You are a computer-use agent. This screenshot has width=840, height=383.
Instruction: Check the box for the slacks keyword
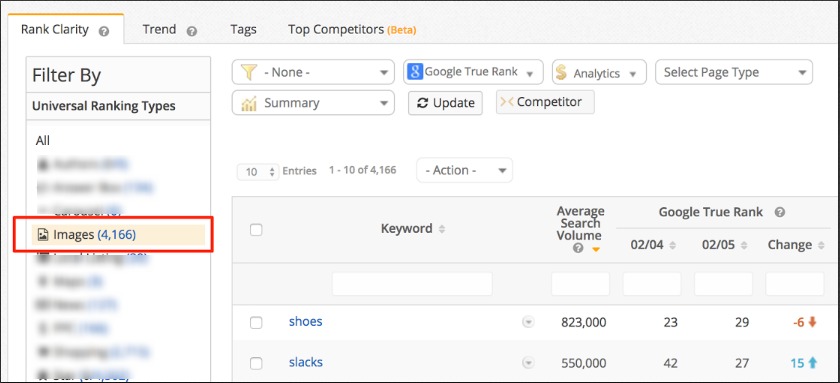[256, 363]
